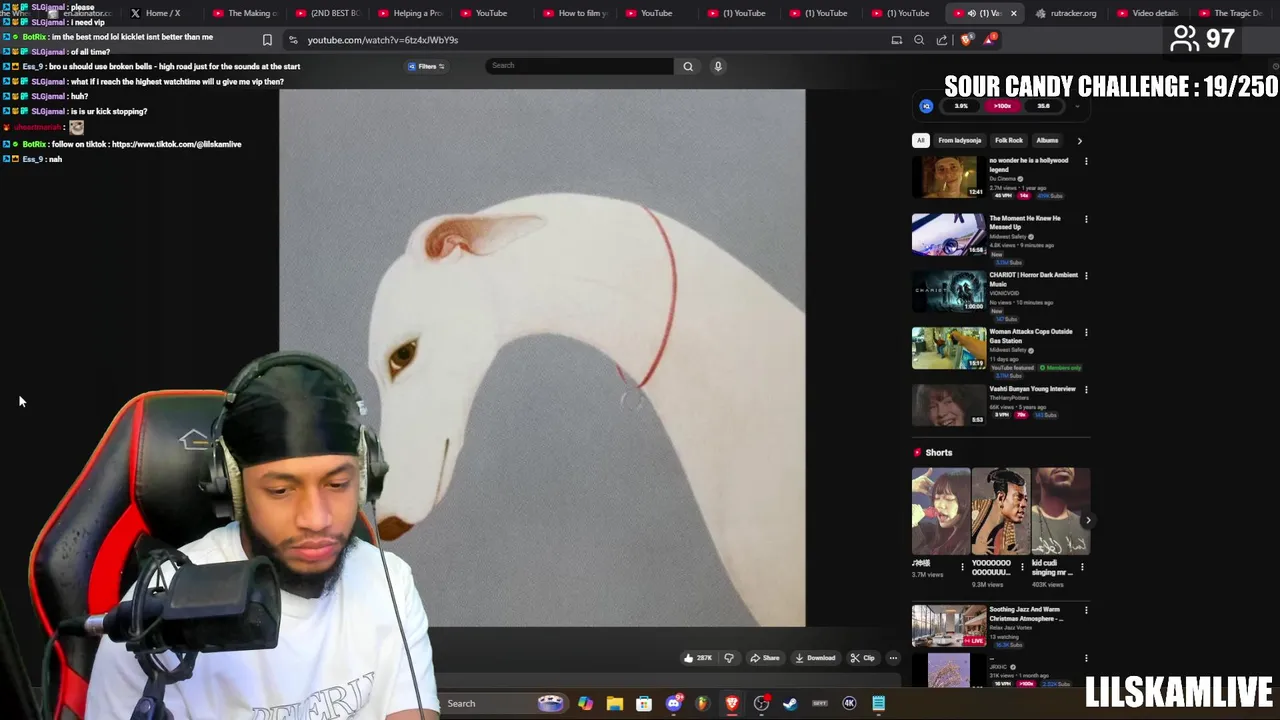This screenshot has height=720, width=1280.
Task: Open FL Studio from taskbar
Action: click(703, 703)
